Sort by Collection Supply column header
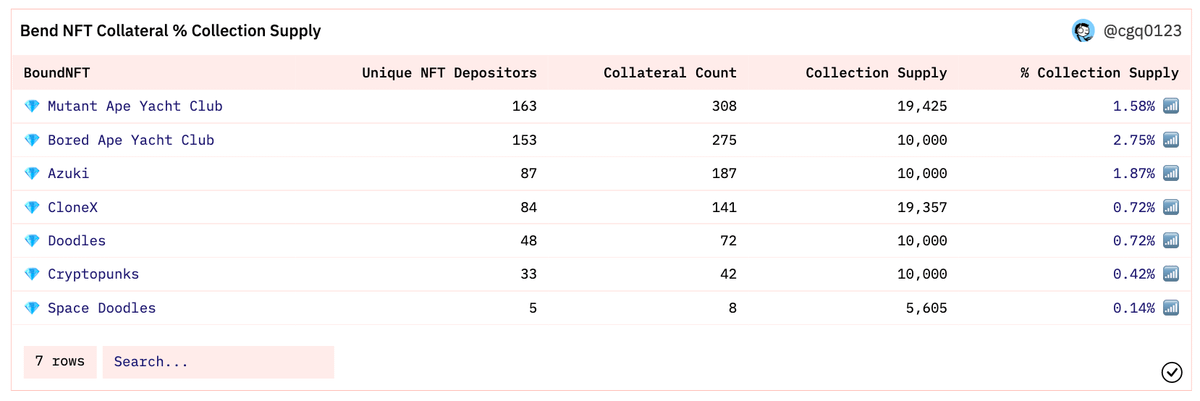 tap(876, 73)
